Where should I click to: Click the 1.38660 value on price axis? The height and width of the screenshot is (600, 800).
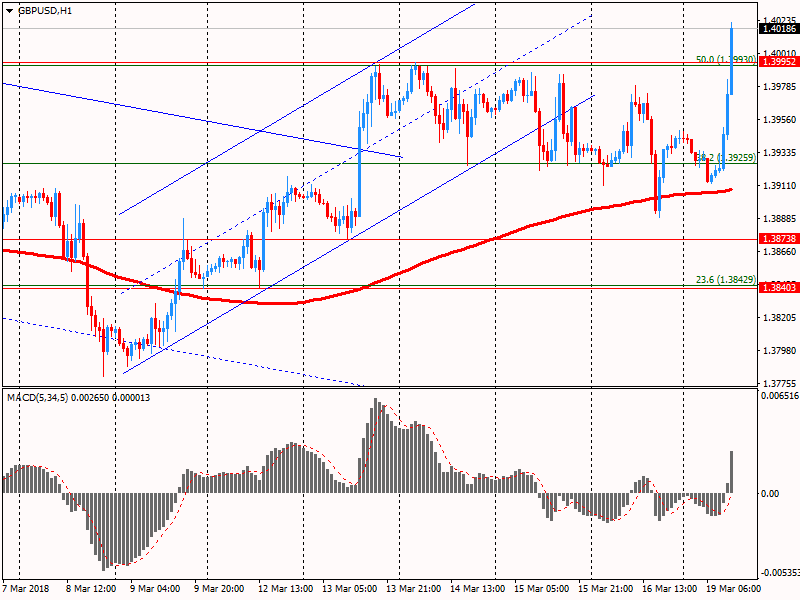pos(779,252)
